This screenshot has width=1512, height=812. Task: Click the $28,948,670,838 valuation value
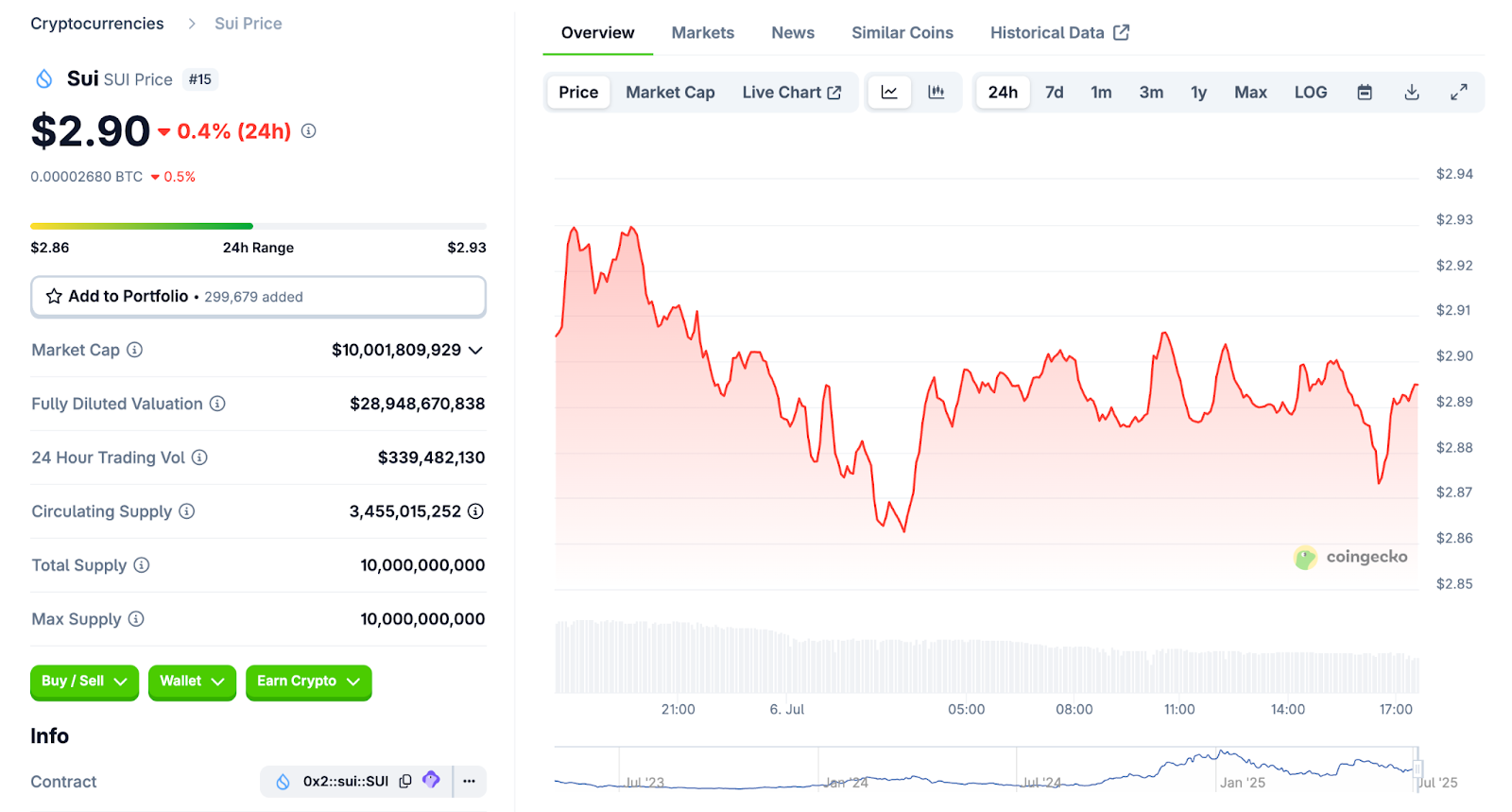point(418,404)
